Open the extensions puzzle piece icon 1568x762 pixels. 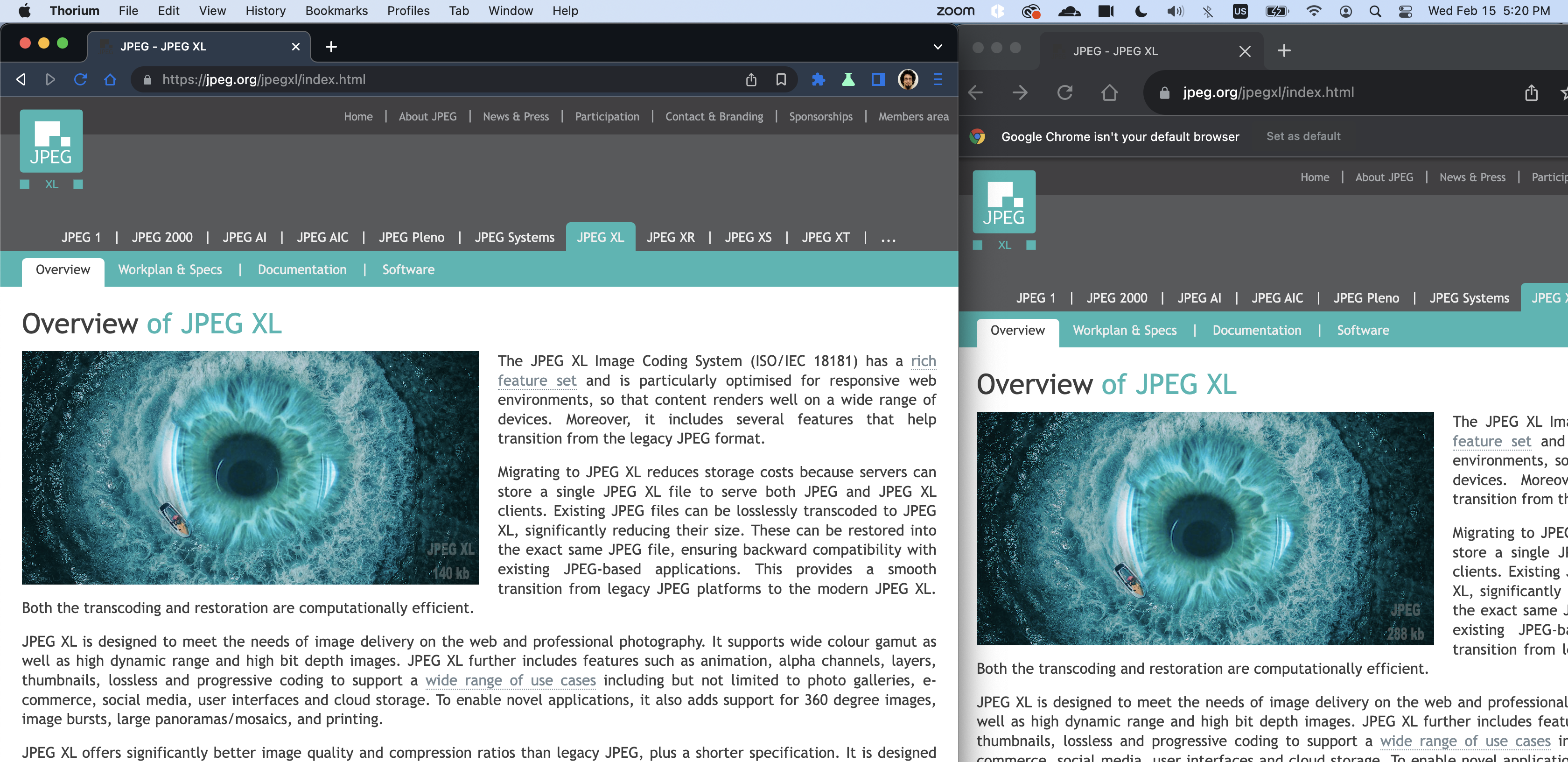(818, 80)
